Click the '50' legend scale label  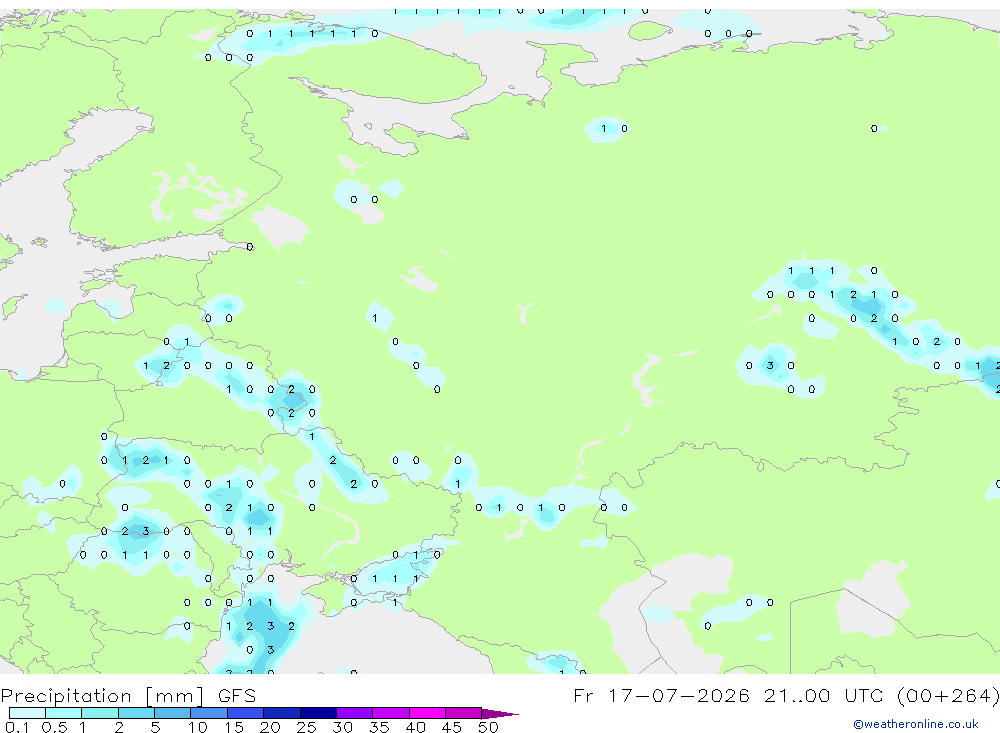tap(489, 727)
